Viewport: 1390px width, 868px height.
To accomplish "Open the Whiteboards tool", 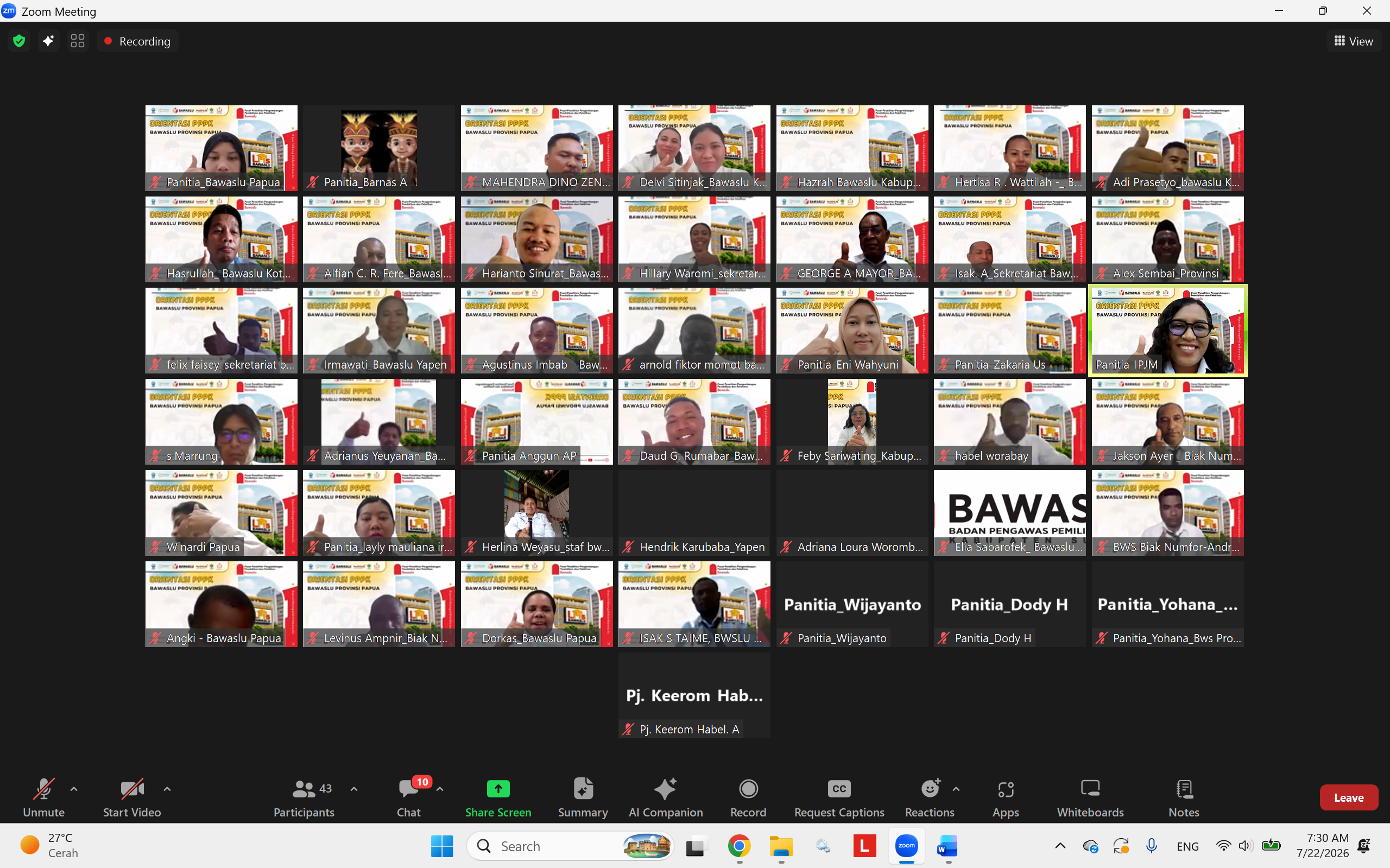I will point(1090,797).
